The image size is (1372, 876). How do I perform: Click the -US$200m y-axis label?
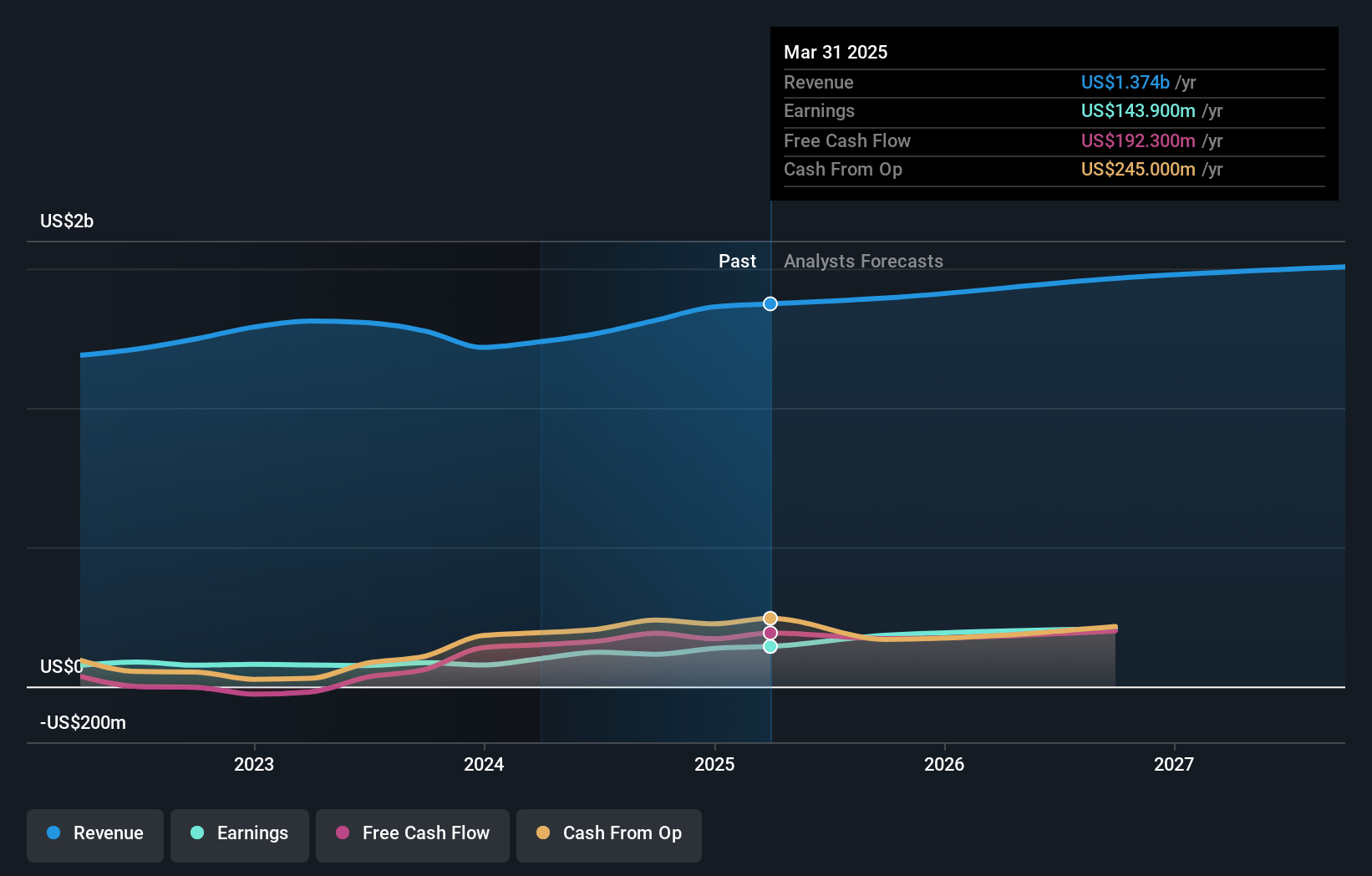[83, 722]
